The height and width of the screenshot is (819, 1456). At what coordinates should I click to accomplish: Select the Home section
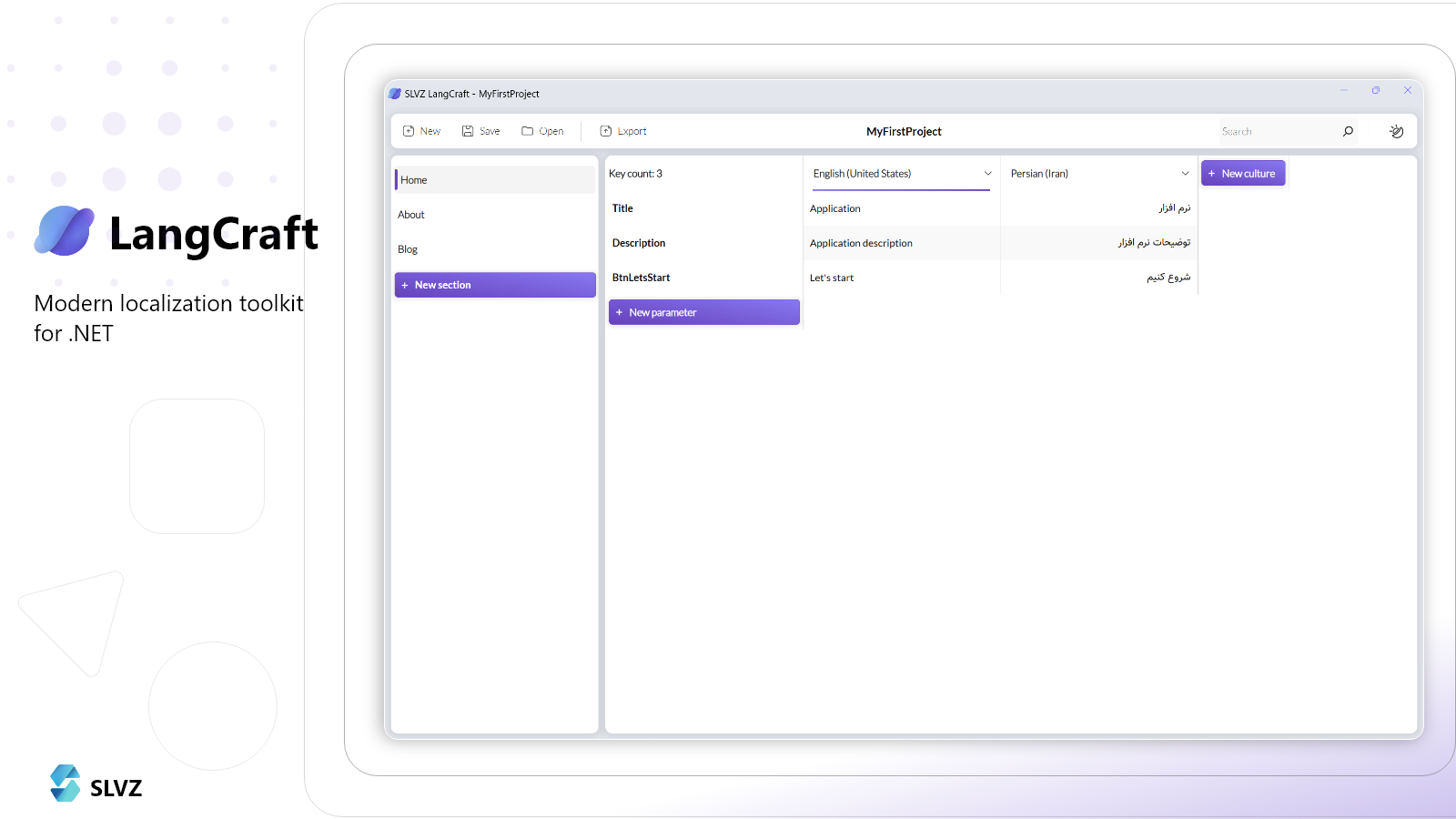[x=494, y=180]
